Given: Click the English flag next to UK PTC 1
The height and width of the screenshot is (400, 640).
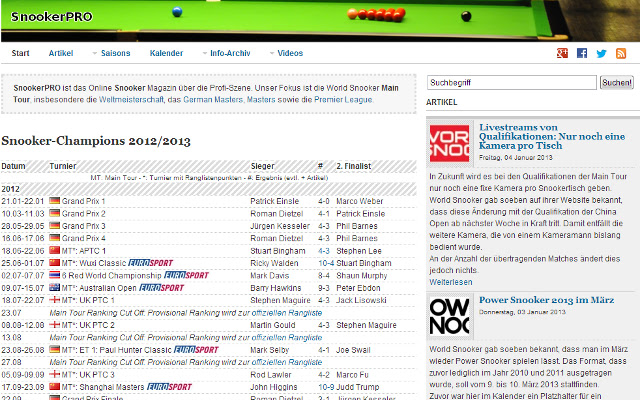Looking at the screenshot, I should 54,300.
